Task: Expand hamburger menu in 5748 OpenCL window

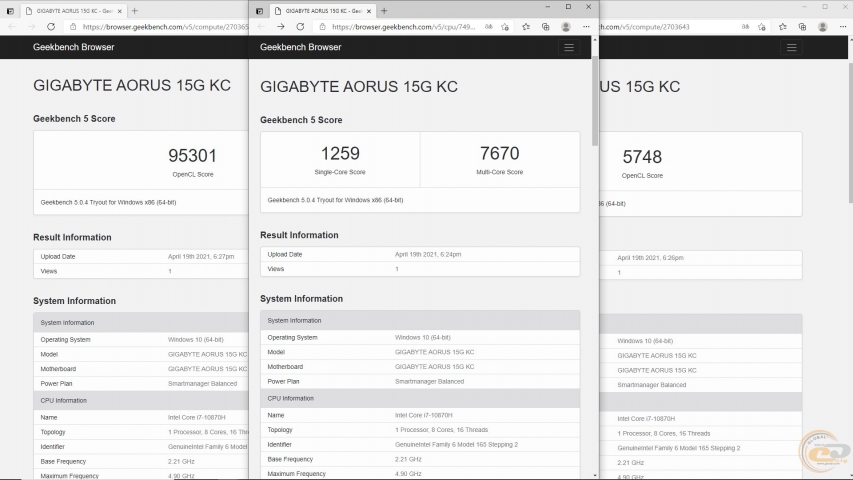Action: (792, 47)
